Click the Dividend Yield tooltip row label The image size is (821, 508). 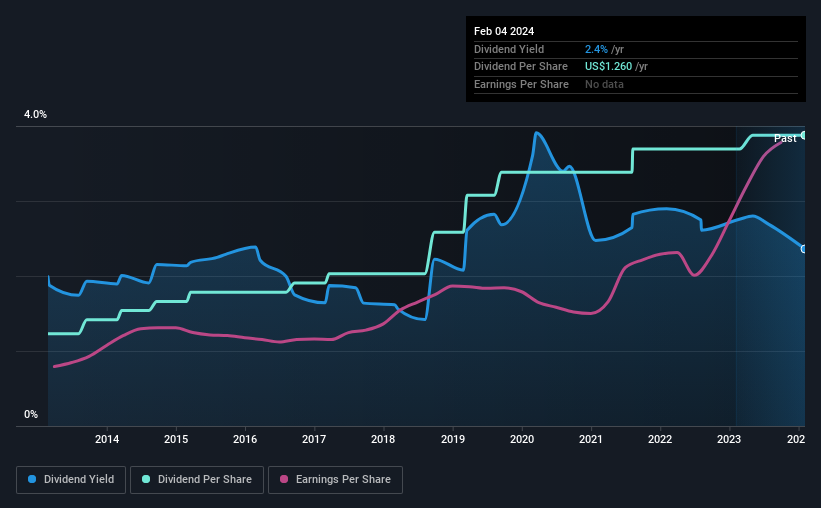[x=509, y=49]
